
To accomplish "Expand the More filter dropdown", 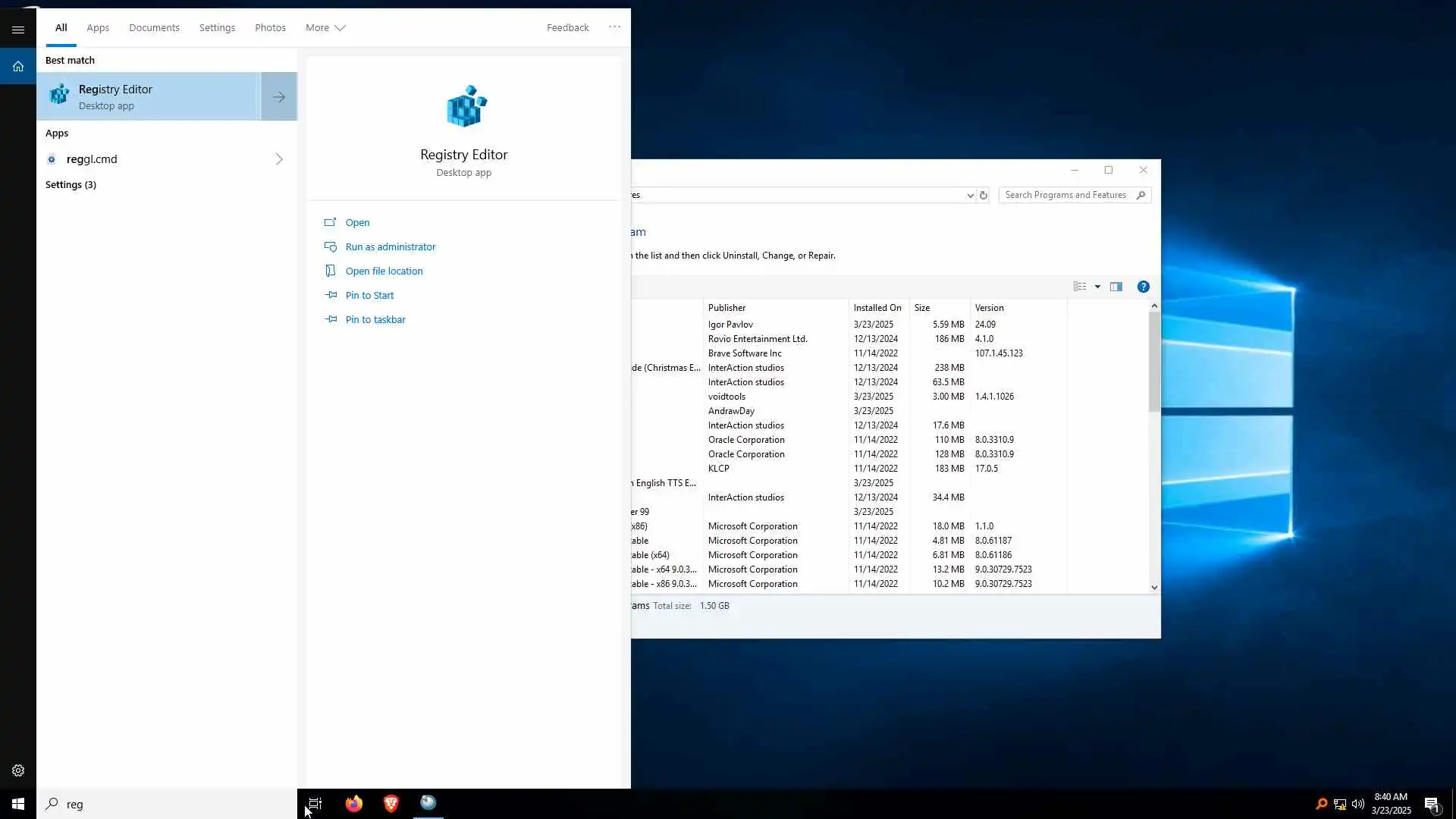I will [325, 28].
